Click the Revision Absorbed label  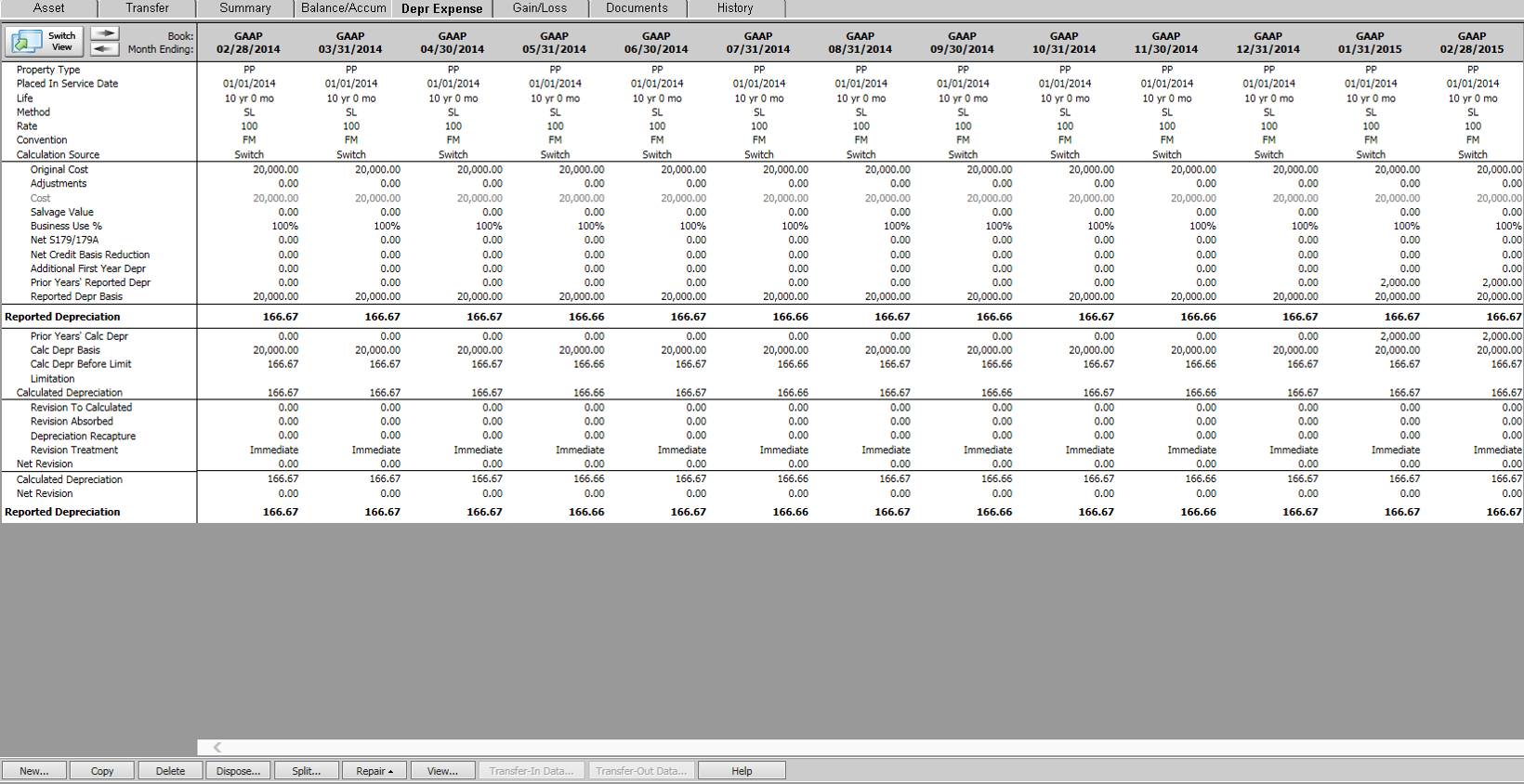pos(72,422)
